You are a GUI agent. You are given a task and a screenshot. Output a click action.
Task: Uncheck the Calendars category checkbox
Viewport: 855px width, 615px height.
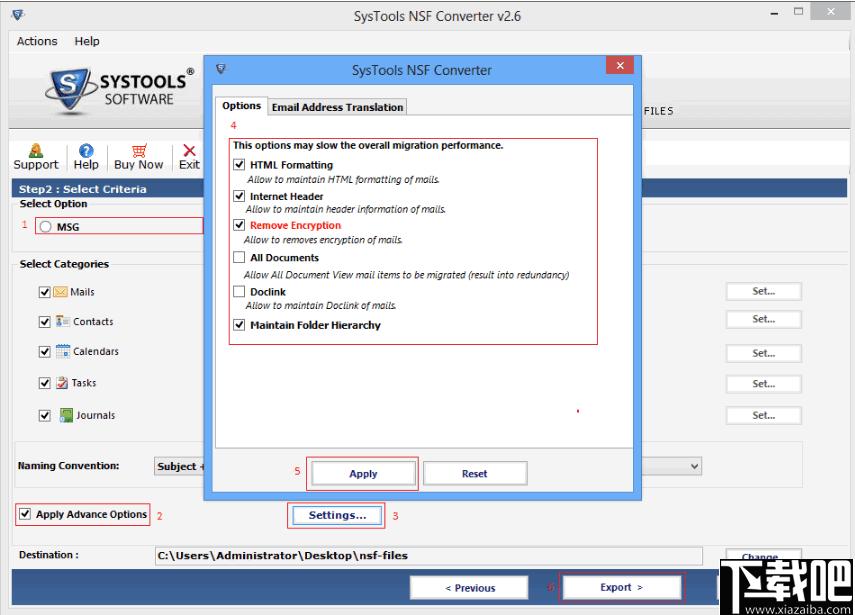coord(45,352)
